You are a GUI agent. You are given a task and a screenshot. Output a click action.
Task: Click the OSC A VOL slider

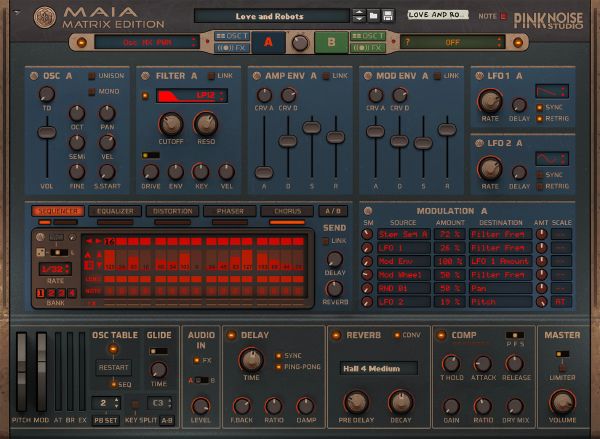click(x=47, y=132)
